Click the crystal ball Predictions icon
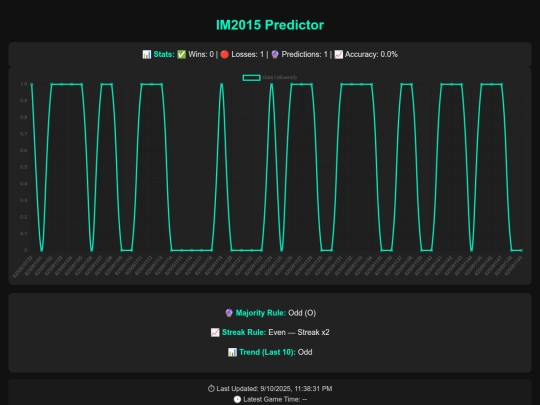 tap(275, 54)
